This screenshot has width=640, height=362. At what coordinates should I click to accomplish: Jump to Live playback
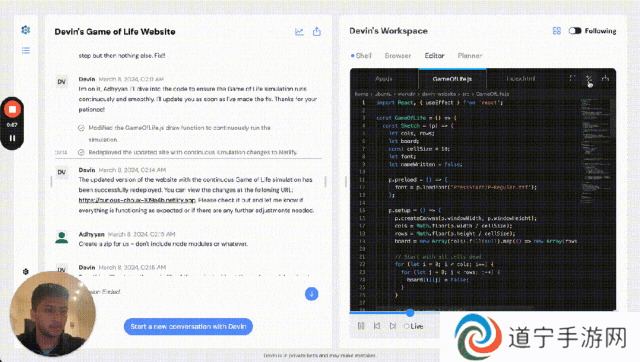pos(413,326)
